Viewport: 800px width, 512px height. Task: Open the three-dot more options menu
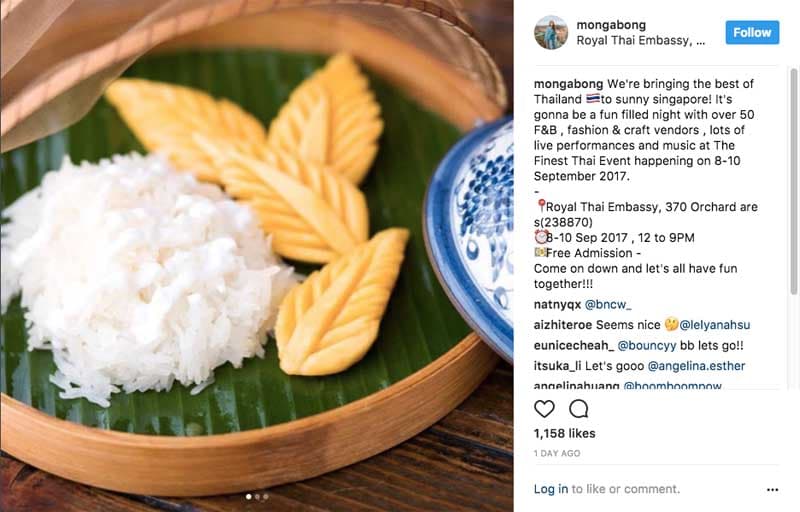(x=772, y=490)
